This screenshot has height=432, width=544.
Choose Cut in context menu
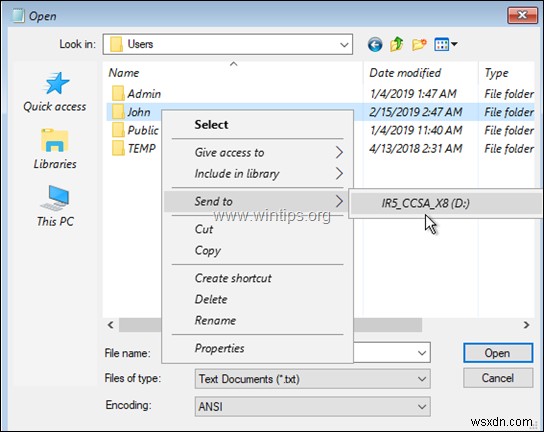tap(257, 229)
